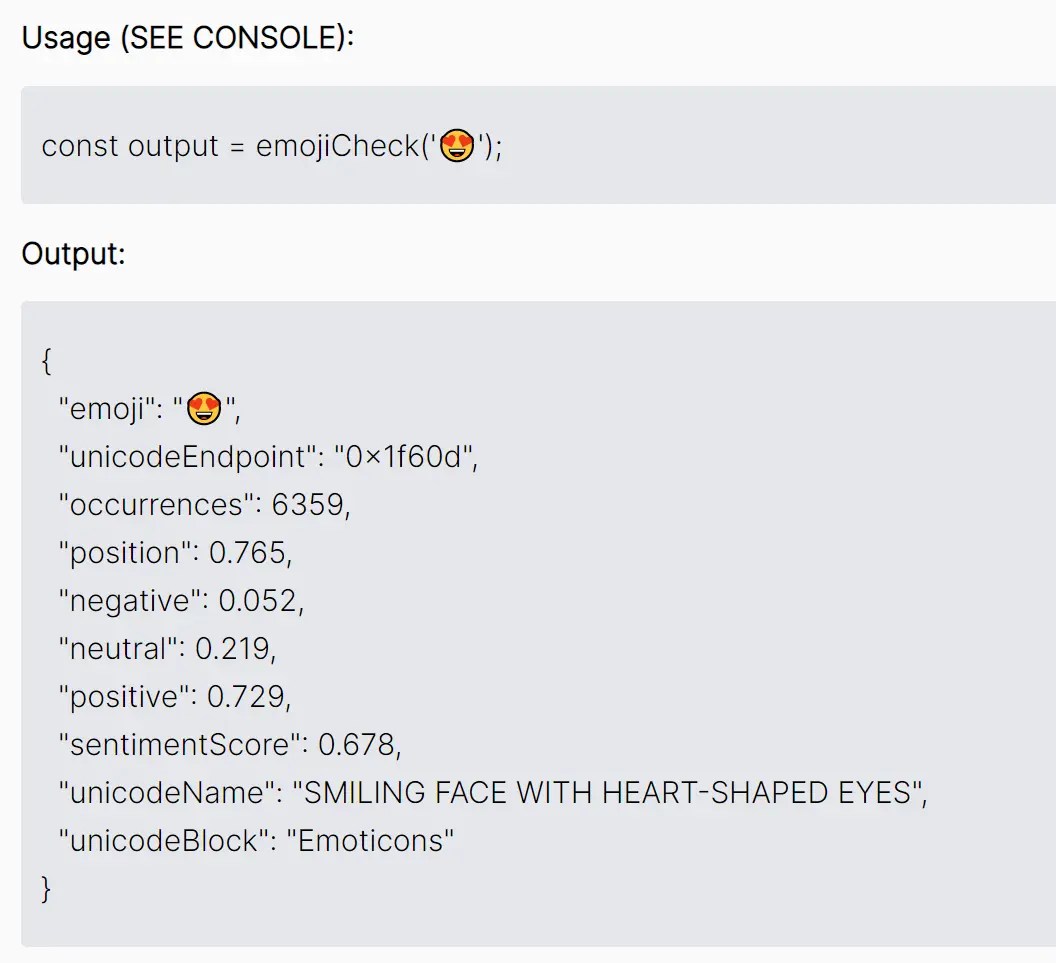Click the unicodeEndpoint value "0x1f60d"
This screenshot has height=963, width=1056.
click(x=401, y=457)
